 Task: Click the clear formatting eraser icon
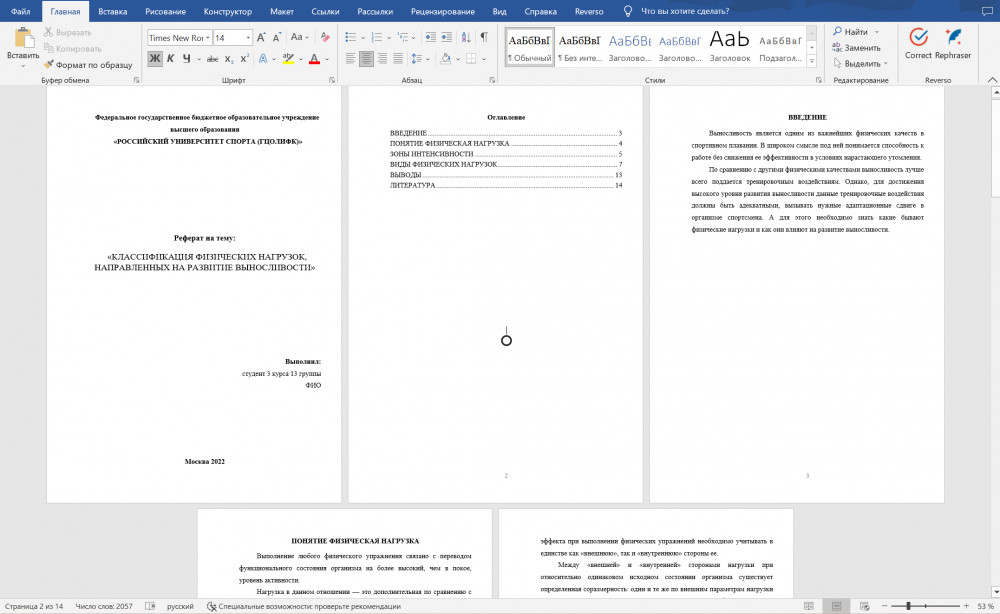click(325, 37)
